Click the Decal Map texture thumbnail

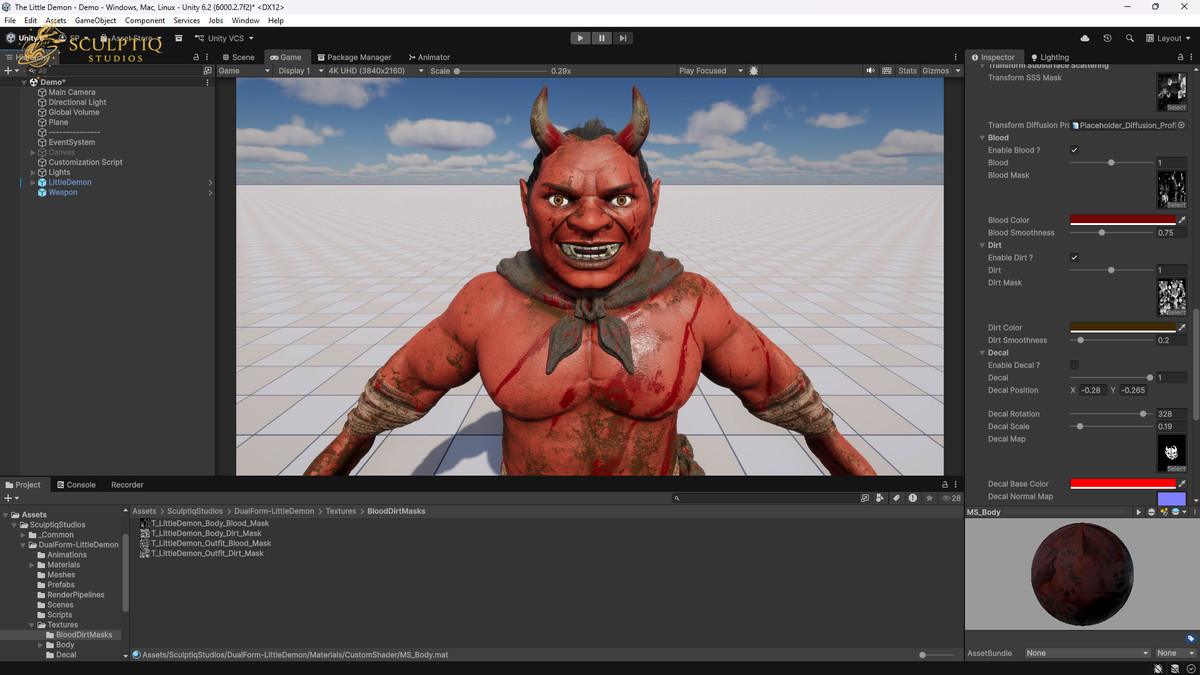[x=1171, y=453]
